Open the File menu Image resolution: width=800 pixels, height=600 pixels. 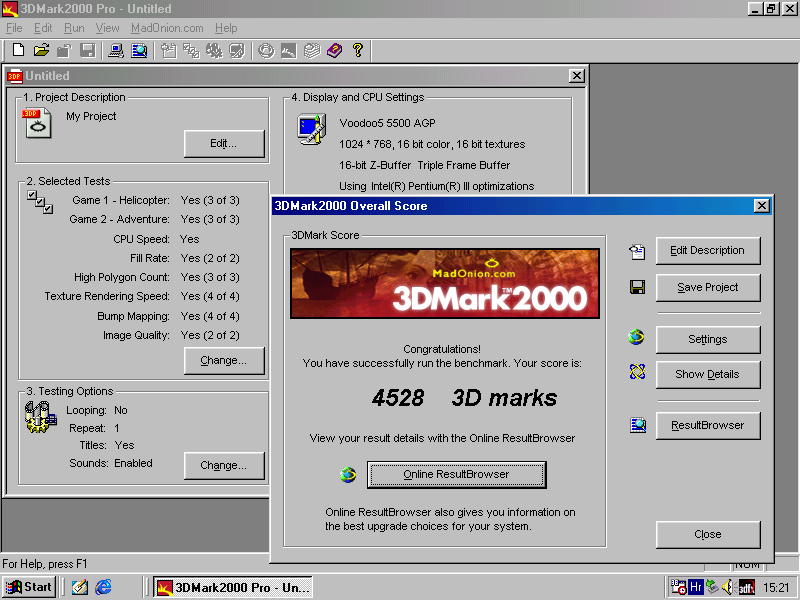[x=14, y=28]
